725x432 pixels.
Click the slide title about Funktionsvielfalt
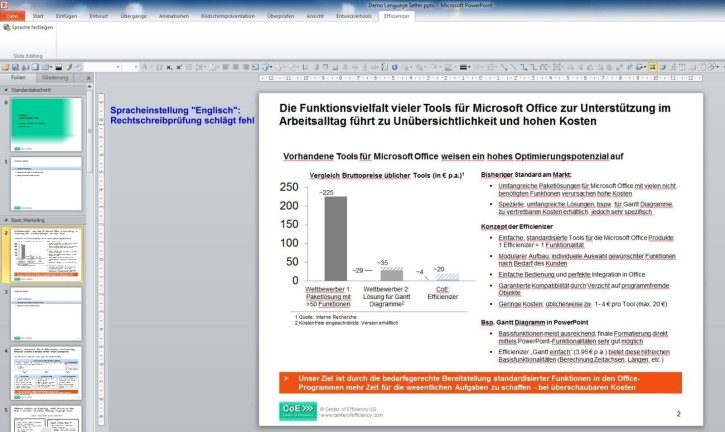click(475, 115)
